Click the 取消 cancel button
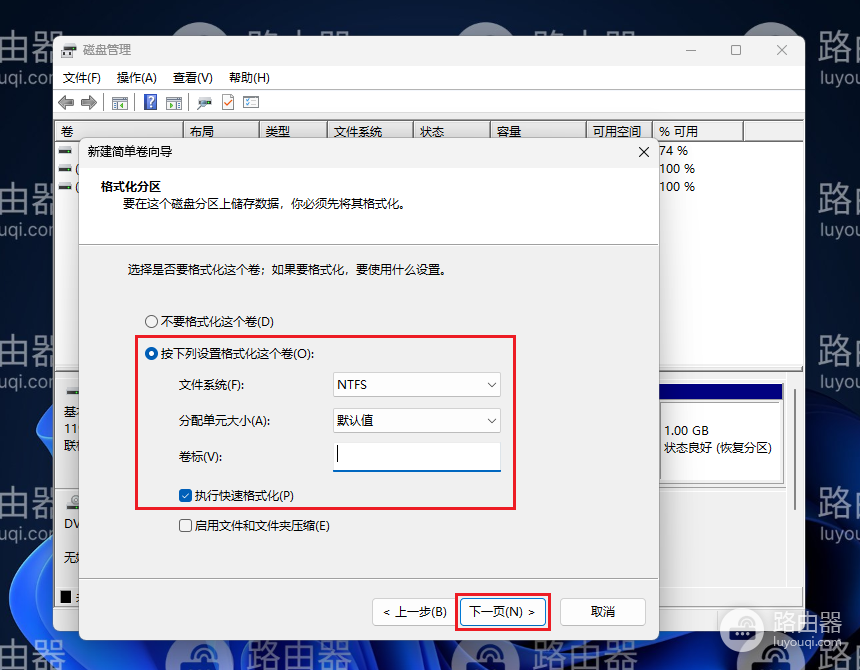 [x=602, y=612]
